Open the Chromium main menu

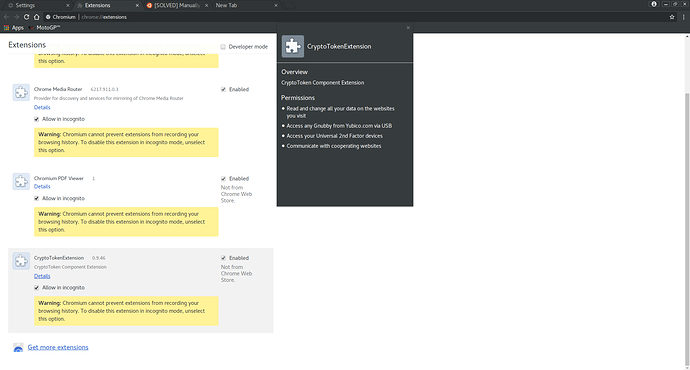[683, 17]
